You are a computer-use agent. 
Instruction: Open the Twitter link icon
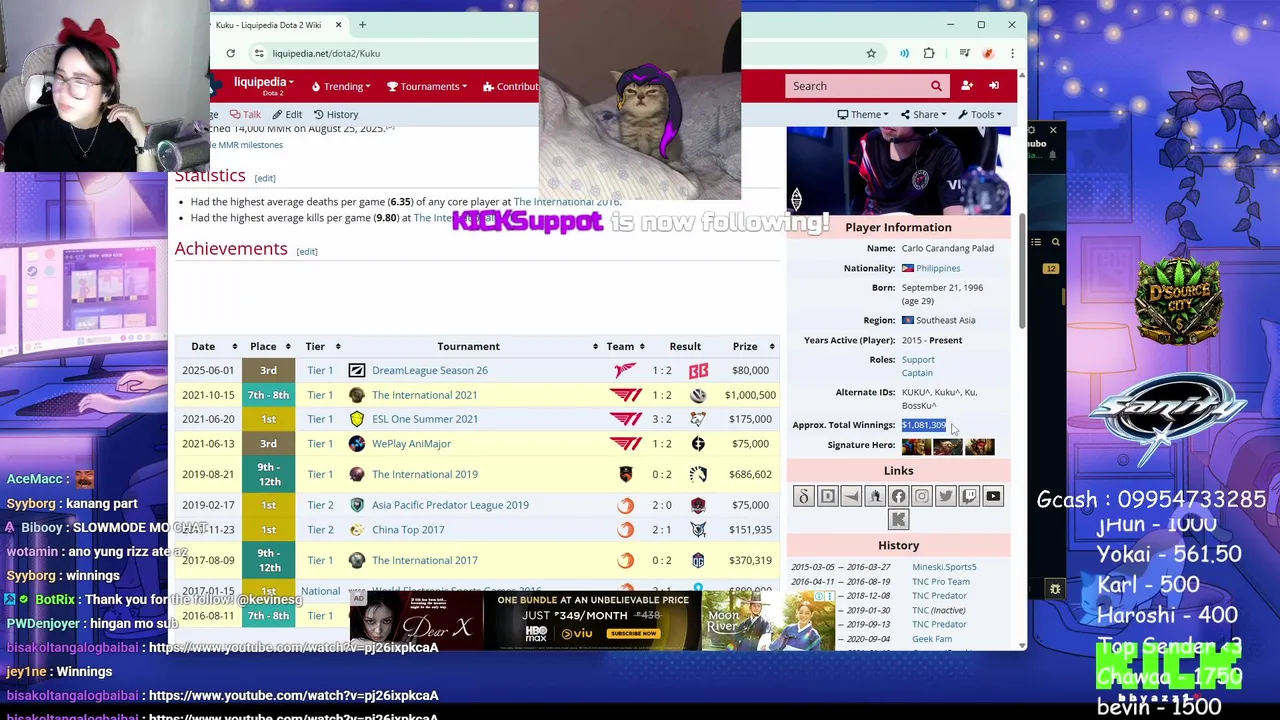click(945, 496)
